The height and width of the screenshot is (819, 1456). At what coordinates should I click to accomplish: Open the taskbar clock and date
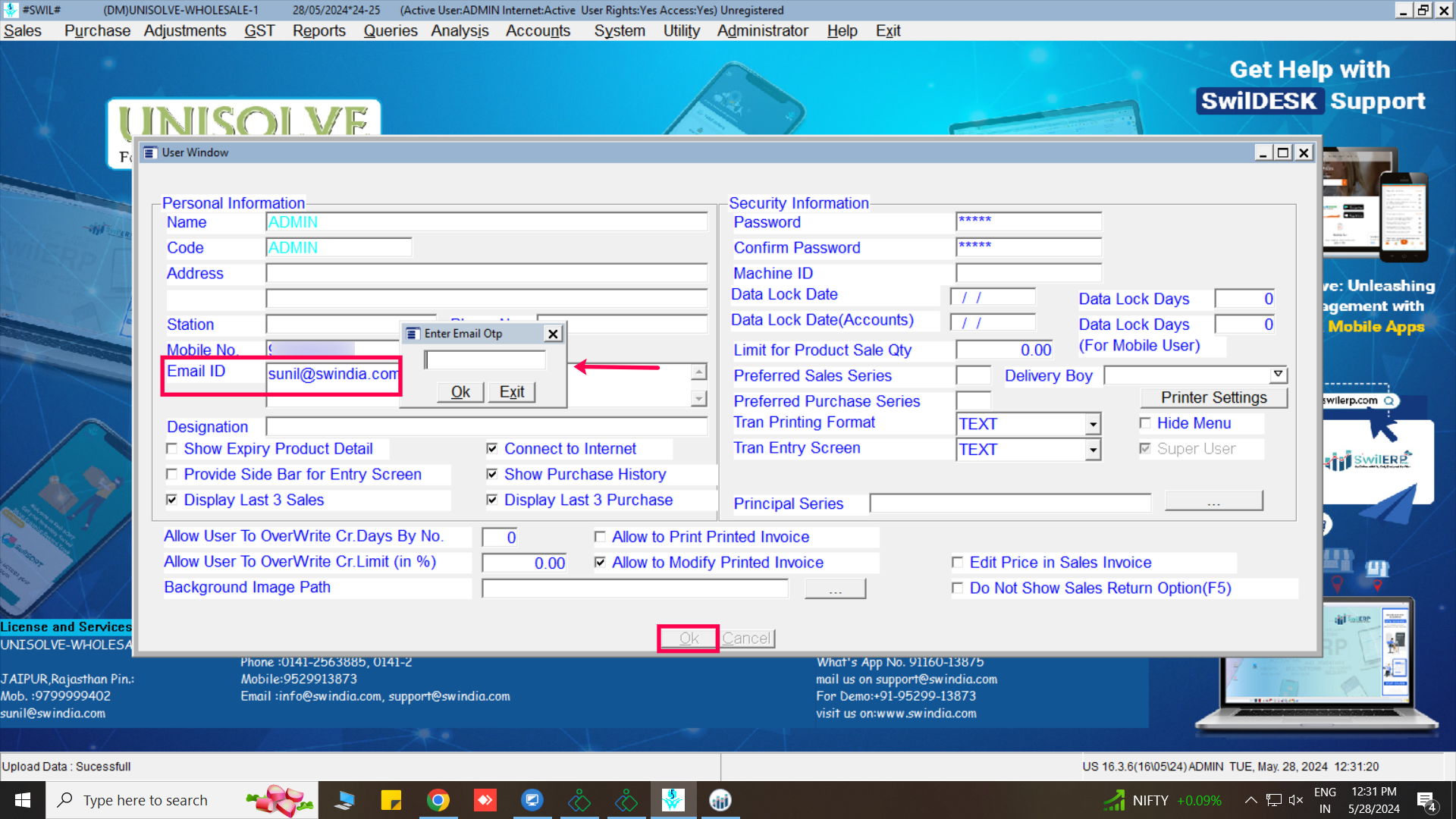[x=1373, y=800]
